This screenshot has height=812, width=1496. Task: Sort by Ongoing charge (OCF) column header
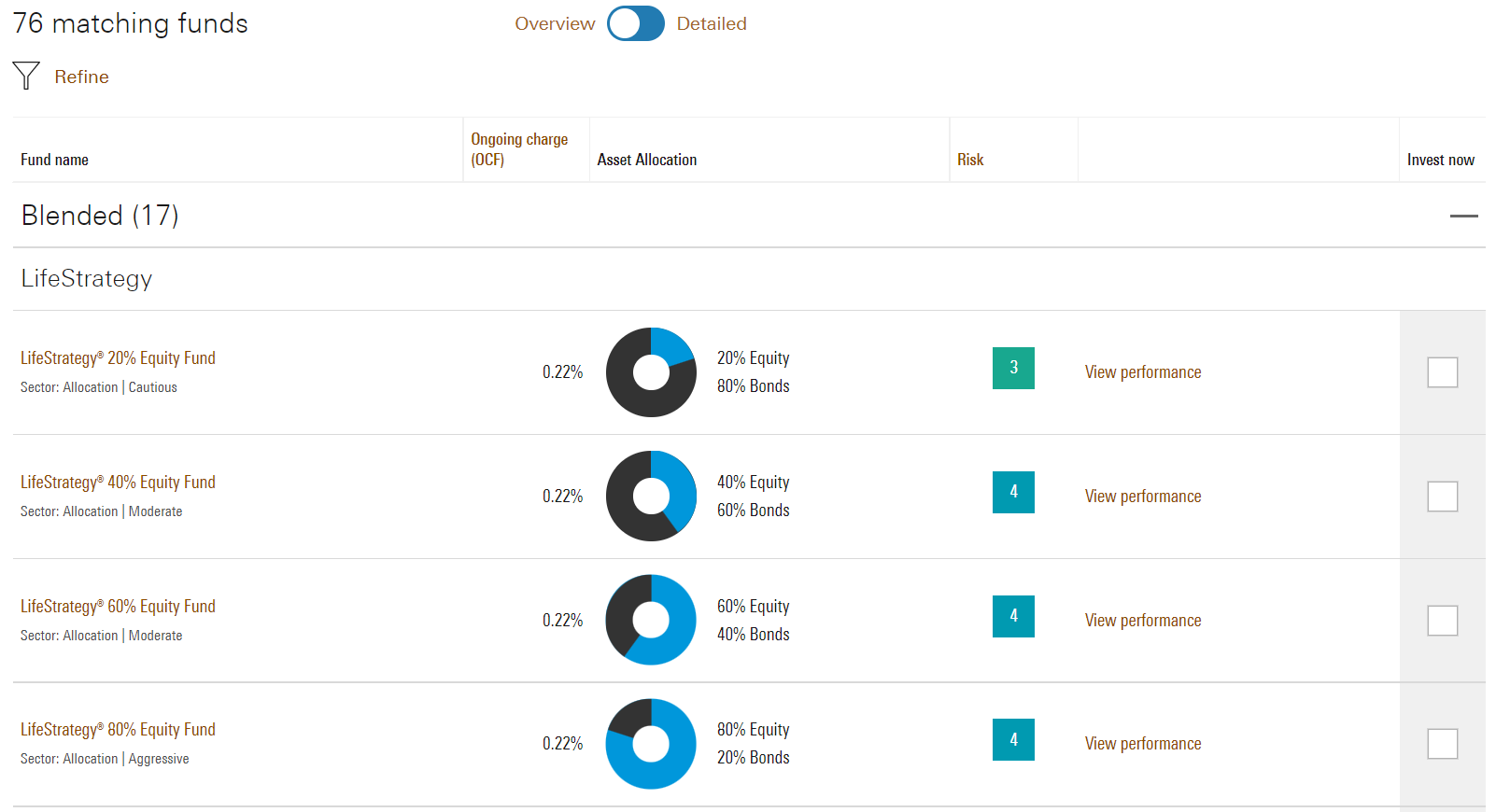pyautogui.click(x=519, y=149)
